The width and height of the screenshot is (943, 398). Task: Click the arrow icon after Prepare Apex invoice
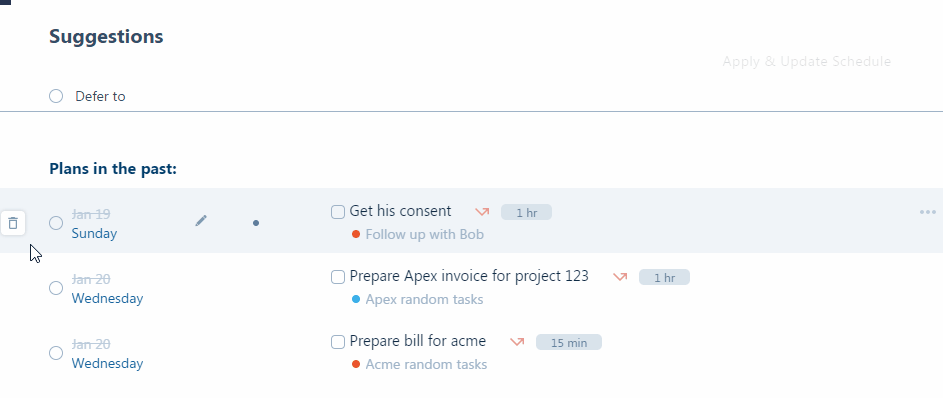pos(620,277)
